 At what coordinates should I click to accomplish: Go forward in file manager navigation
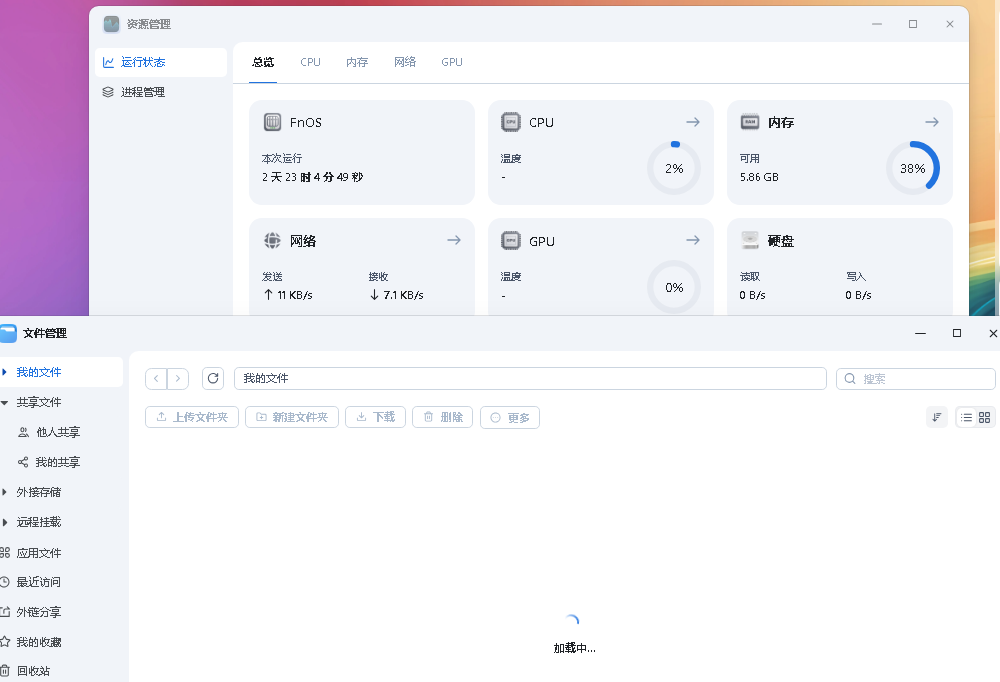pos(178,378)
